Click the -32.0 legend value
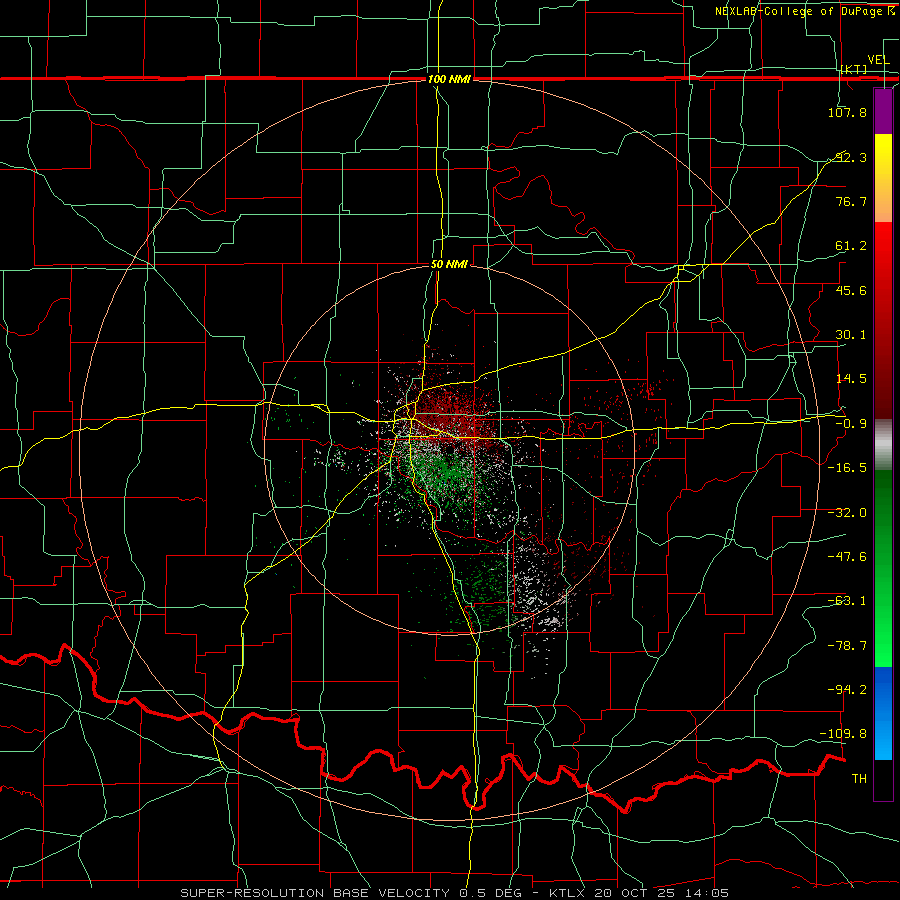The height and width of the screenshot is (900, 900). click(847, 513)
